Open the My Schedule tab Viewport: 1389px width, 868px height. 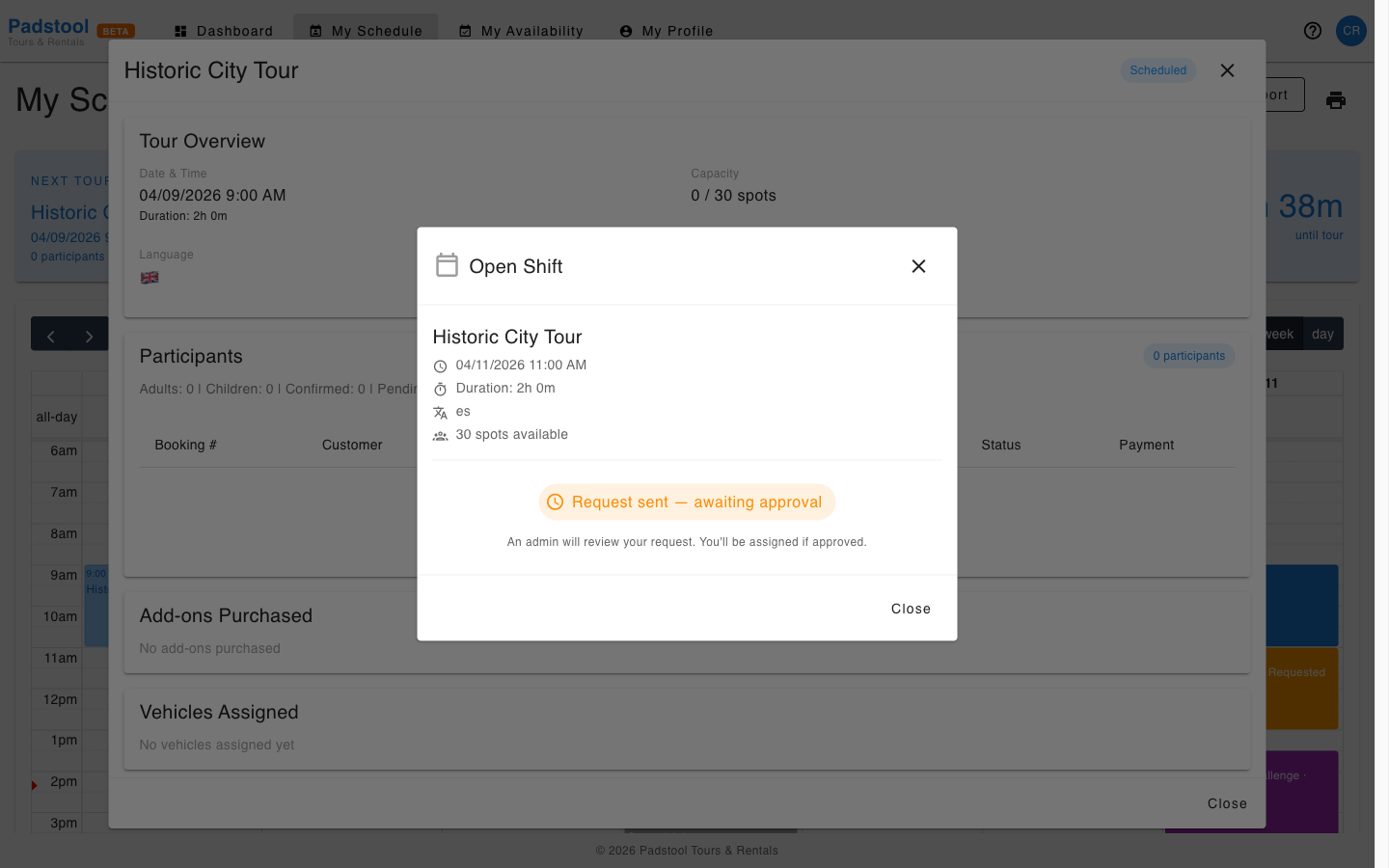point(366,31)
